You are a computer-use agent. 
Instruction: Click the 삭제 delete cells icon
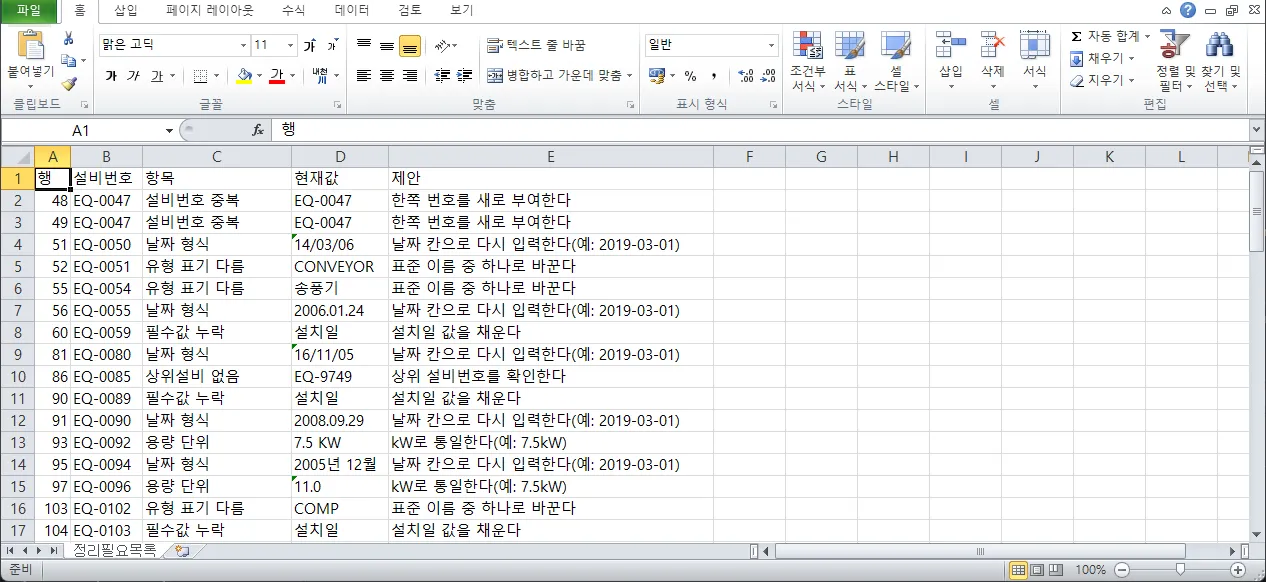tap(992, 45)
